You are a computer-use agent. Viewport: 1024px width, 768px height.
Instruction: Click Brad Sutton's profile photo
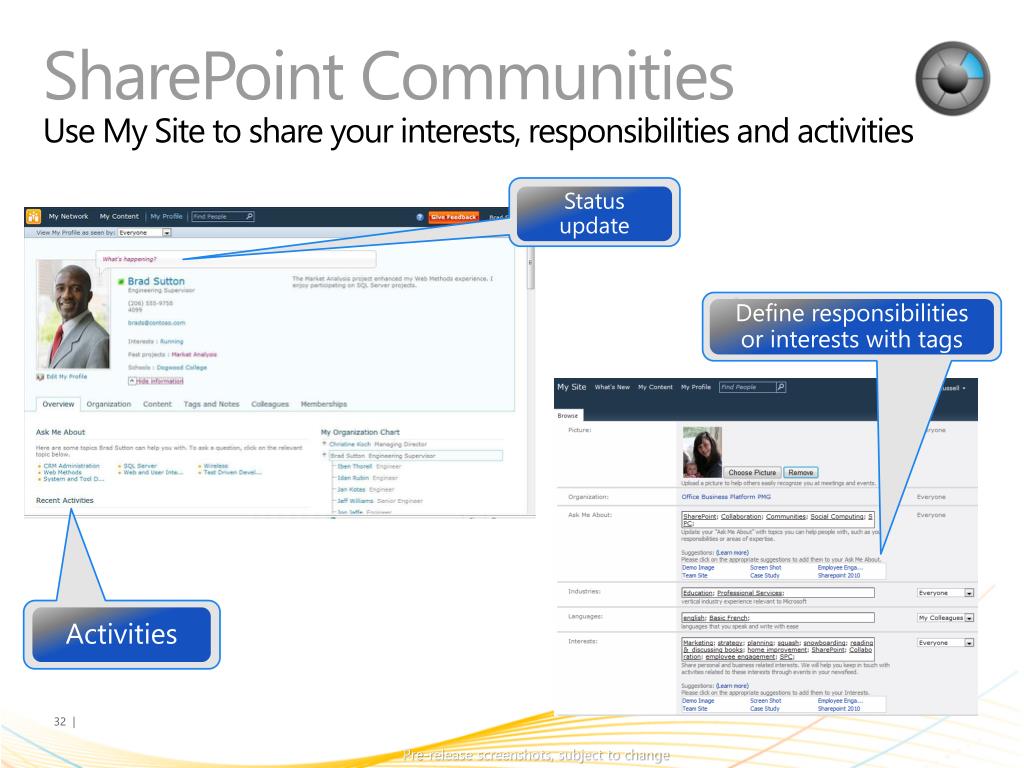[73, 314]
